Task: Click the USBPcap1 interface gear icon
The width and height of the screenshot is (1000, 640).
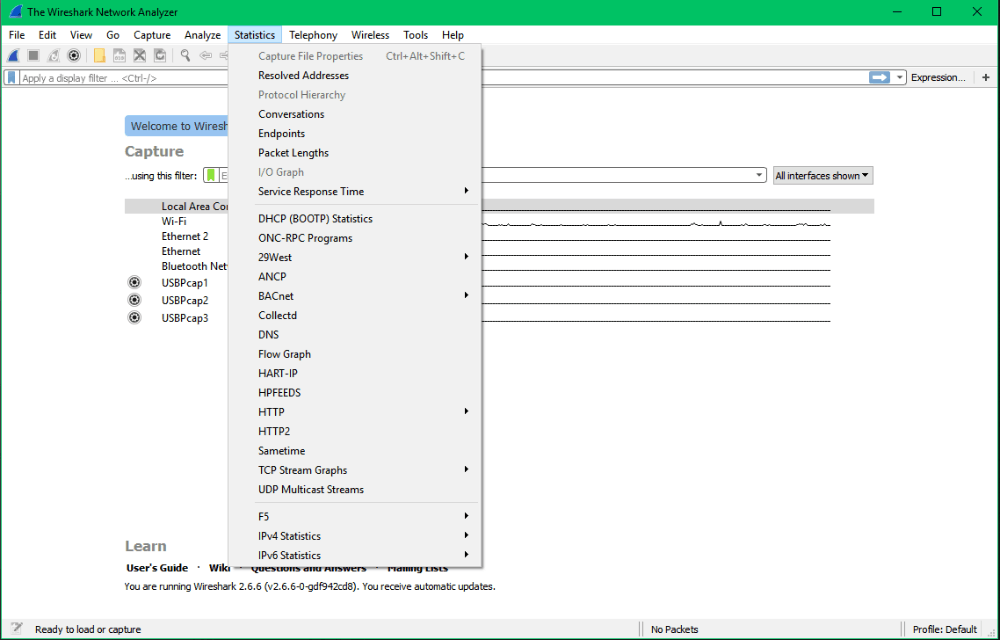Action: point(134,282)
